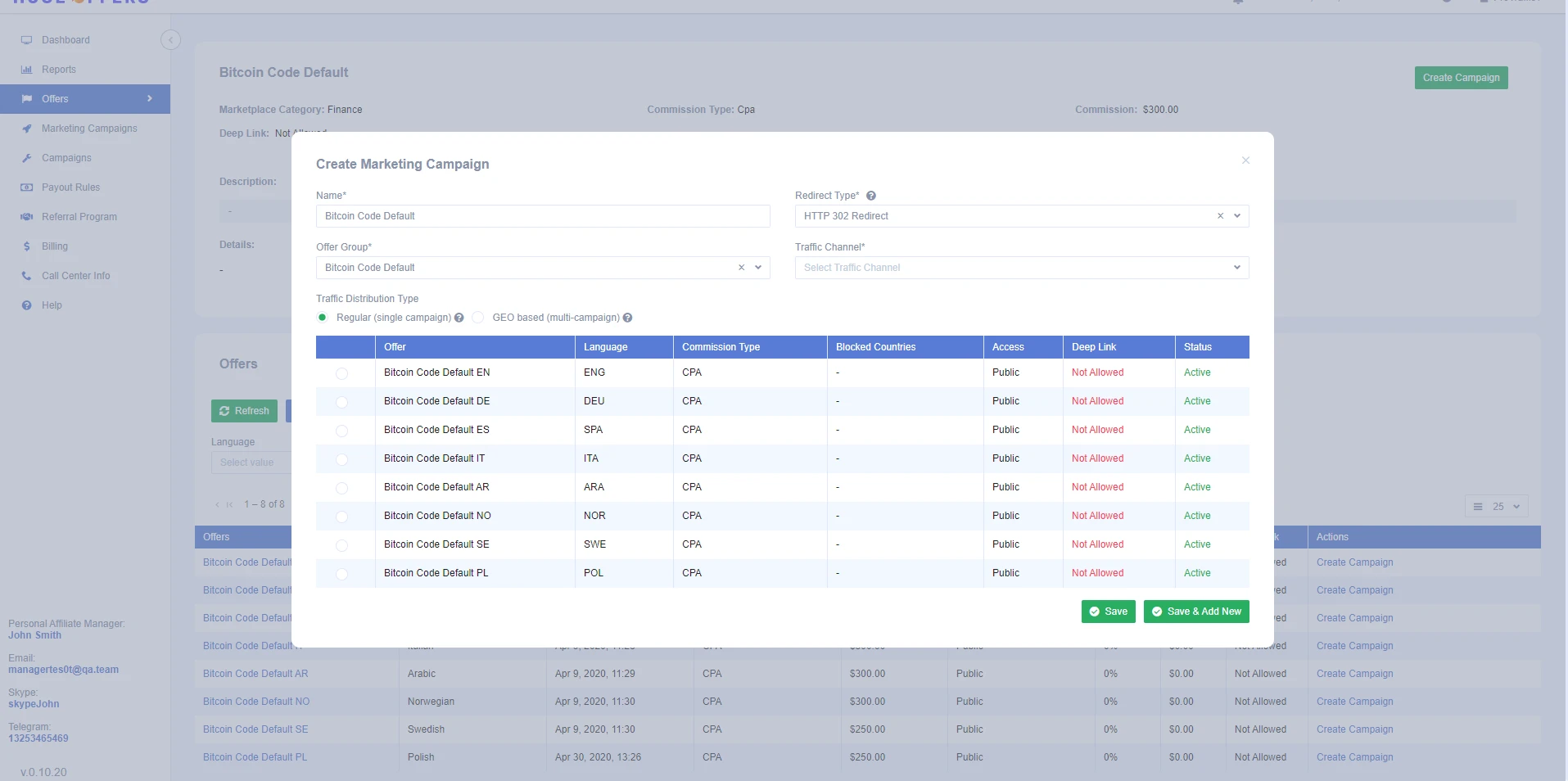This screenshot has width=1568, height=781.
Task: Open Marketing Campaigns in the sidebar
Action: click(89, 129)
